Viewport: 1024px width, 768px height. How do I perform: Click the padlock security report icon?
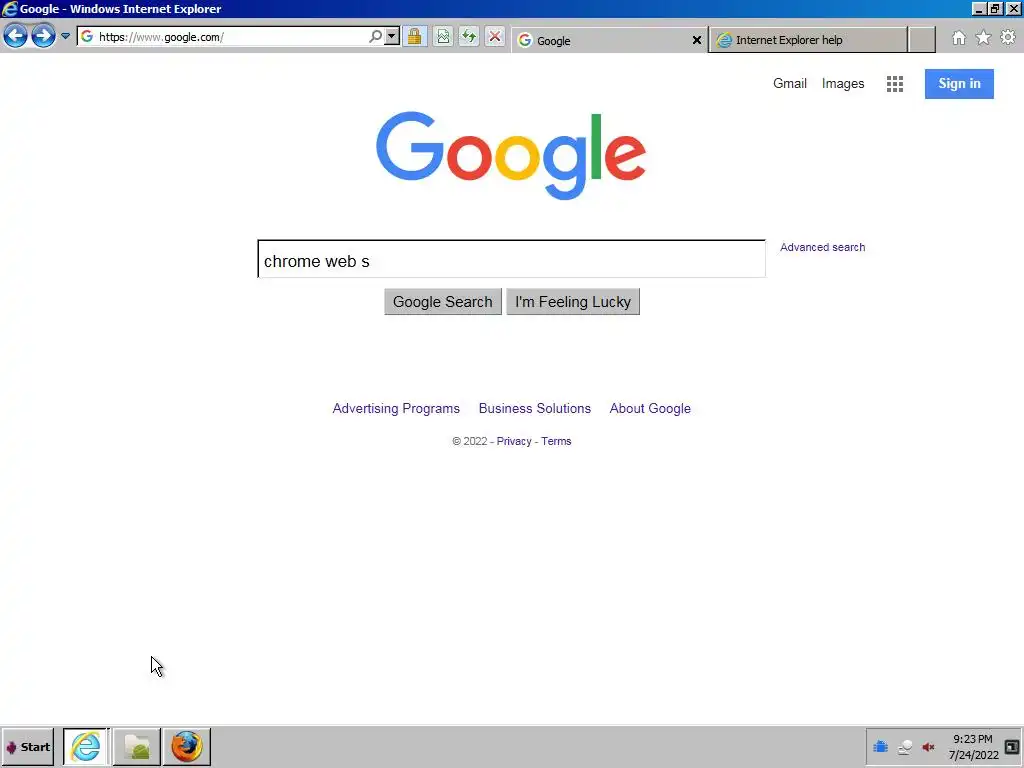pos(414,37)
